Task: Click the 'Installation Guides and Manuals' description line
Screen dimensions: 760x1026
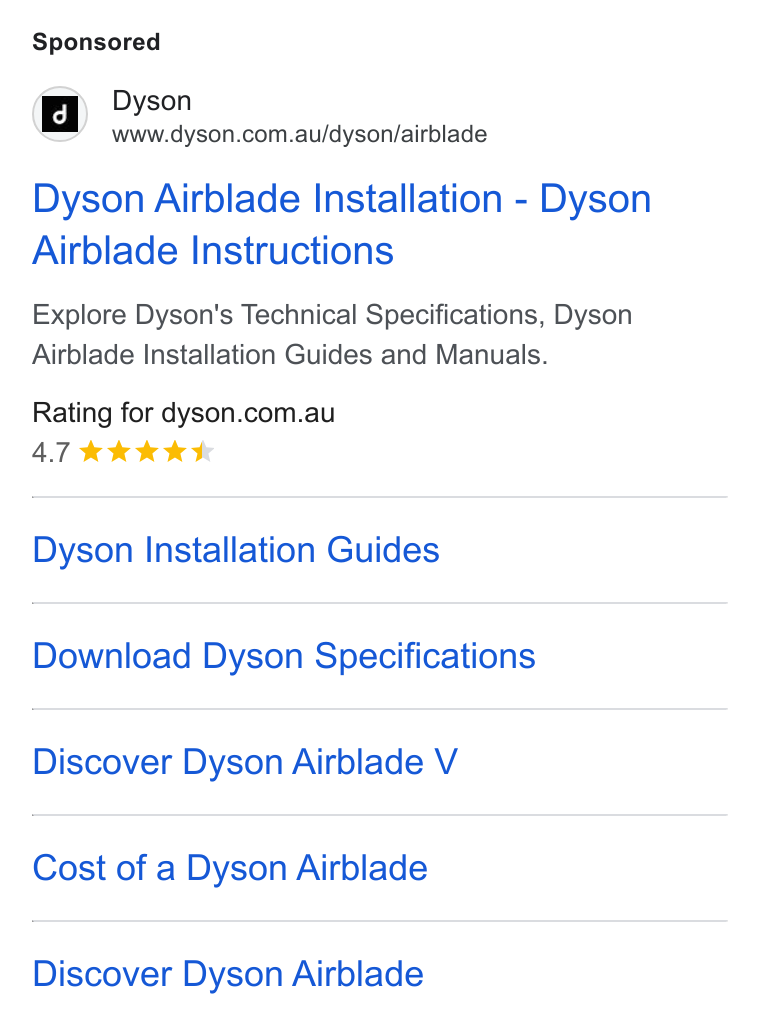Action: [x=290, y=355]
